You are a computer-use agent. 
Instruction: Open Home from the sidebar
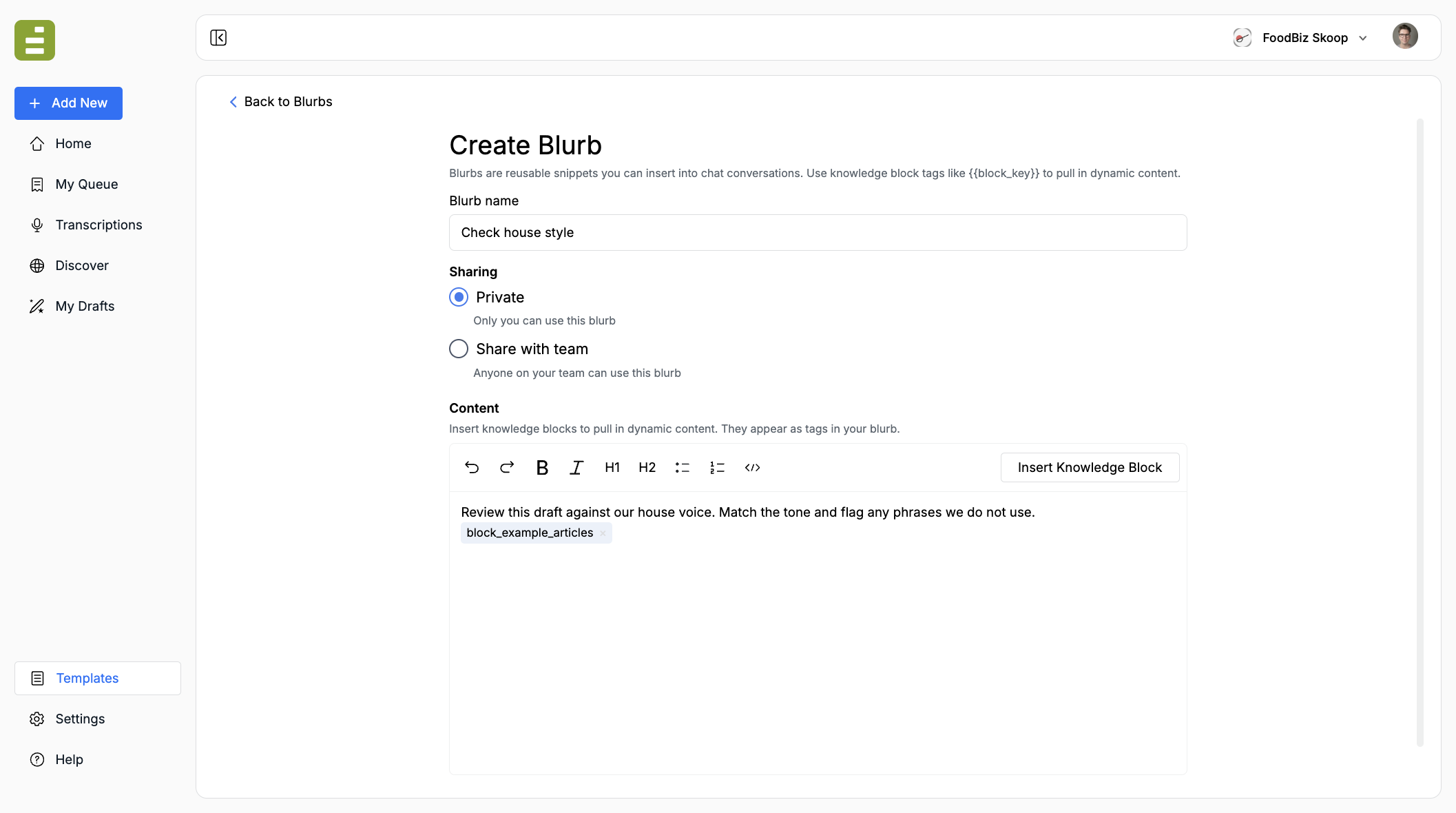[97, 143]
